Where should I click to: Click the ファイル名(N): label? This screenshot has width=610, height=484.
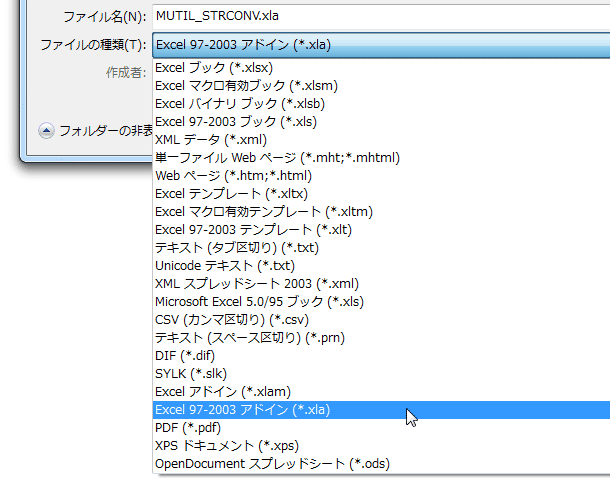coord(105,17)
